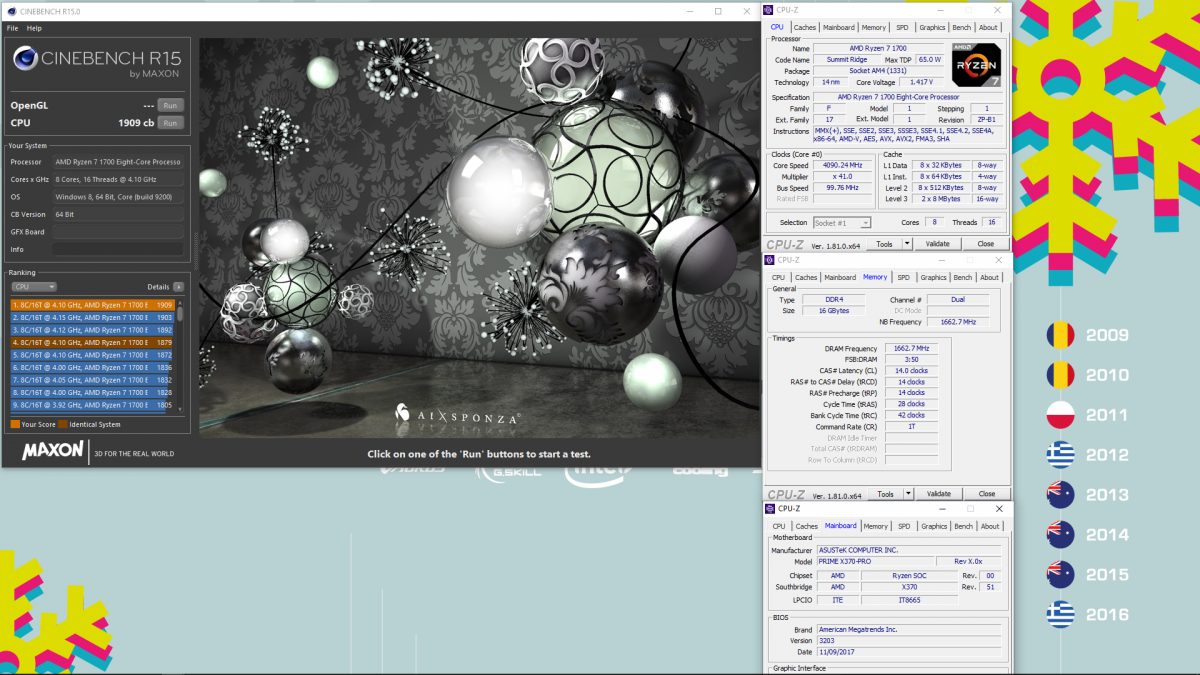This screenshot has height=675, width=1200.
Task: Open CPU tab in middle CPU-Z Memory window
Action: pos(778,277)
